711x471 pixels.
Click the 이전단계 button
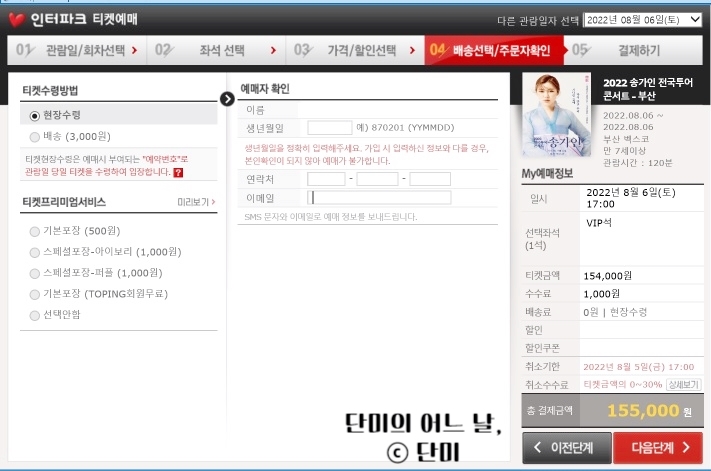(x=567, y=448)
